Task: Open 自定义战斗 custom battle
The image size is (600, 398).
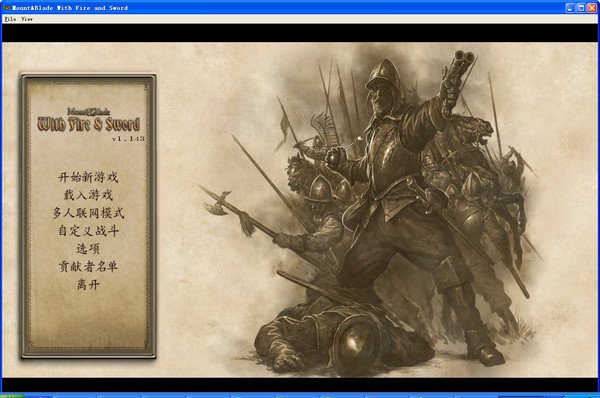Action: click(88, 231)
